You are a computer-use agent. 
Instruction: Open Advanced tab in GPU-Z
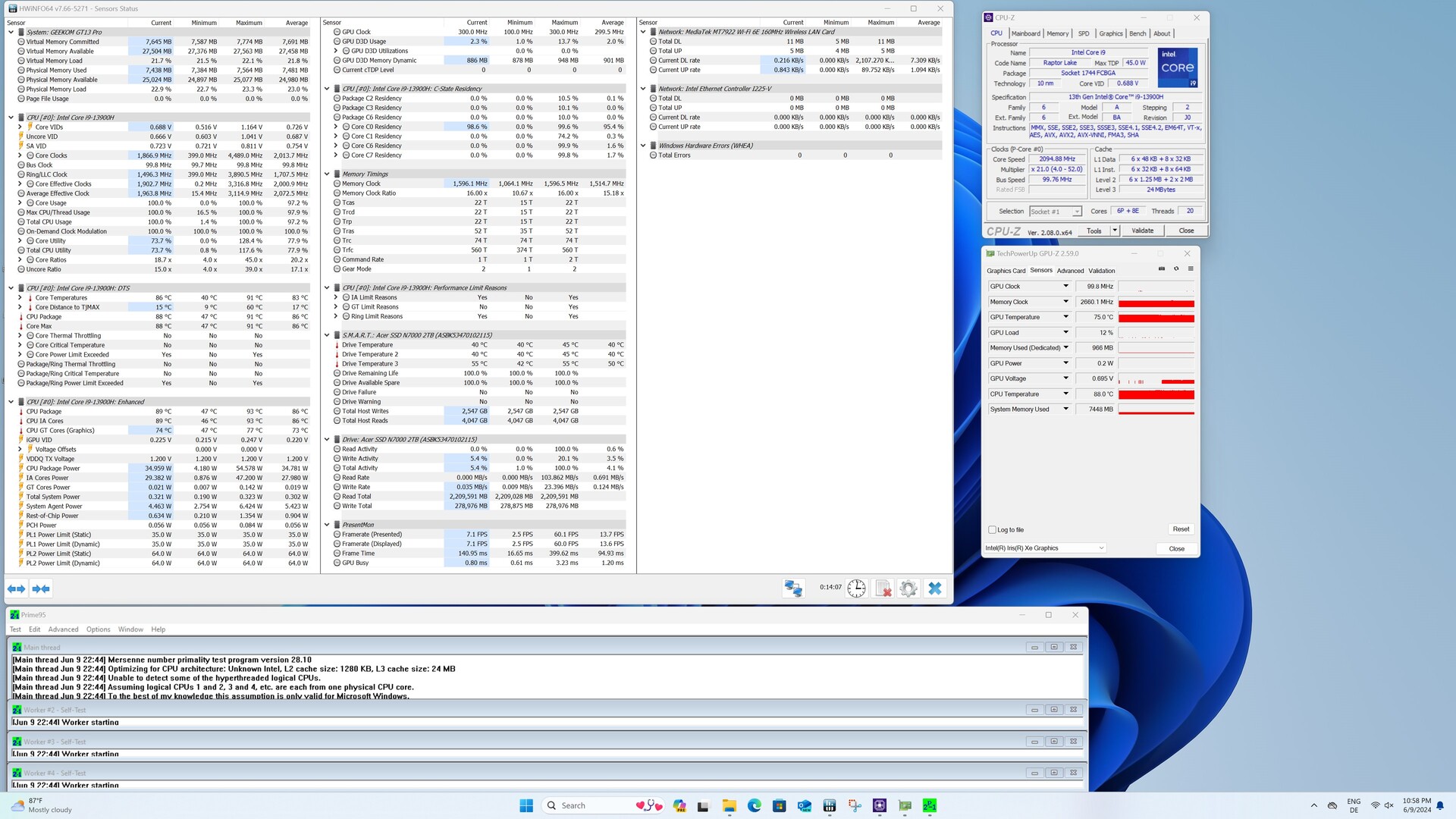[x=1070, y=271]
